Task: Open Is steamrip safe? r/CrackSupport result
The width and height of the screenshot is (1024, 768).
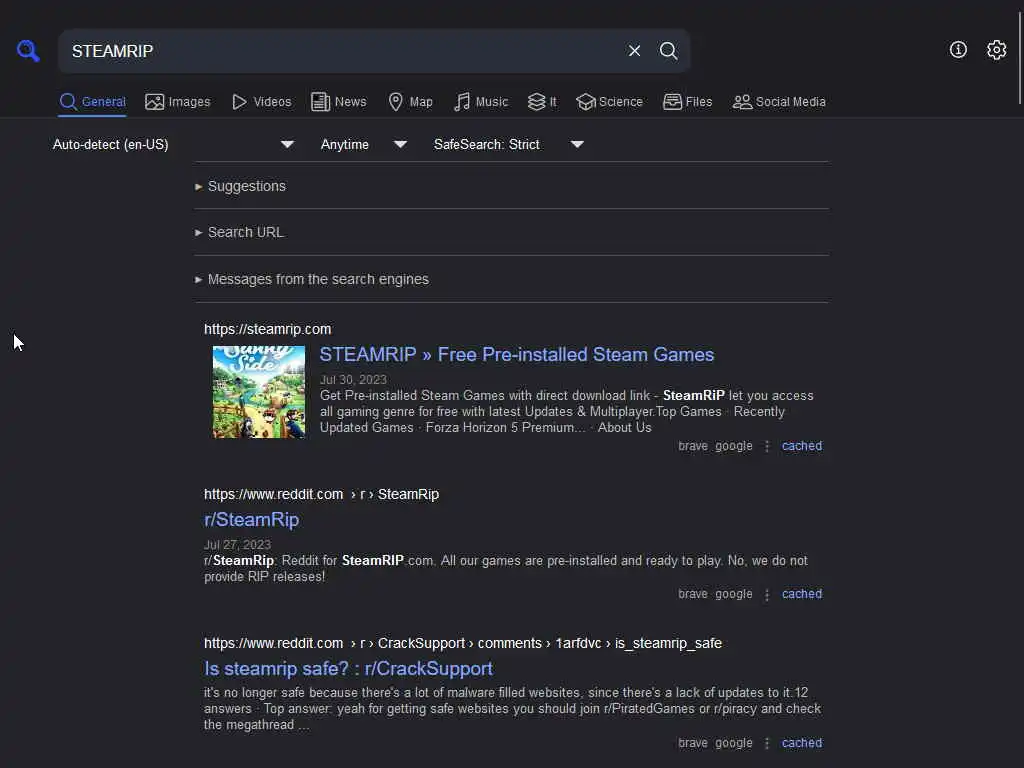Action: pyautogui.click(x=348, y=669)
